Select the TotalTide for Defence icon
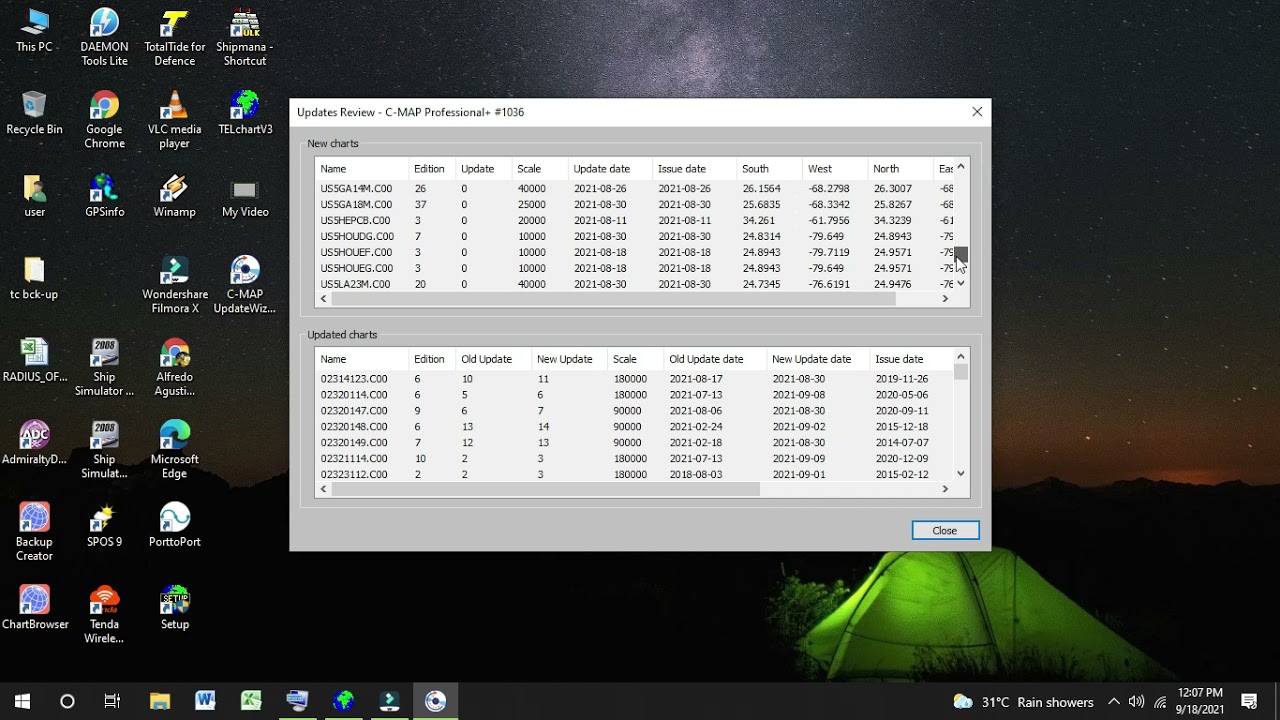Viewport: 1280px width, 720px height. (x=174, y=38)
